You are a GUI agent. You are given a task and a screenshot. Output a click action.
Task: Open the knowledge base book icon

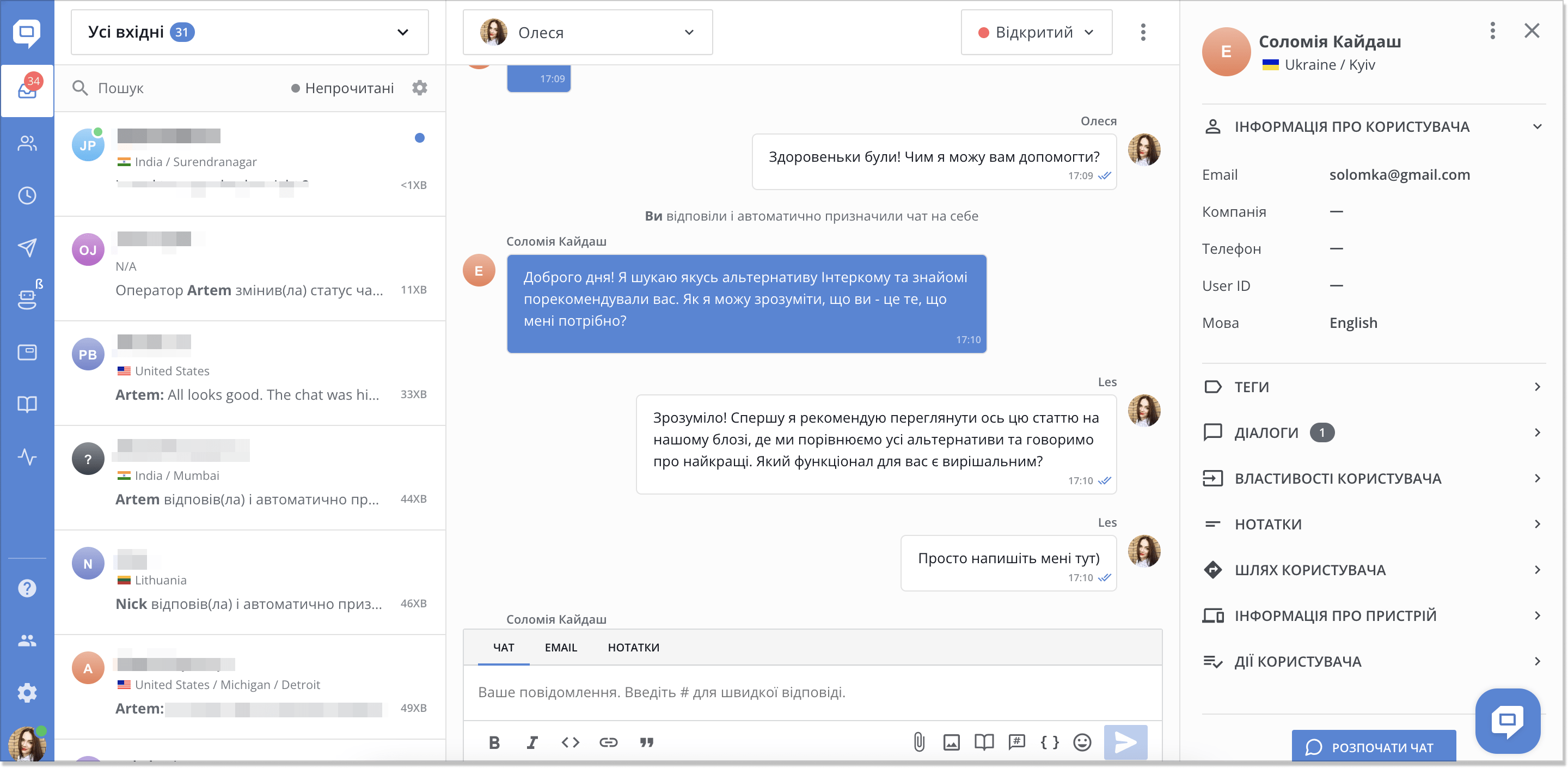[27, 404]
